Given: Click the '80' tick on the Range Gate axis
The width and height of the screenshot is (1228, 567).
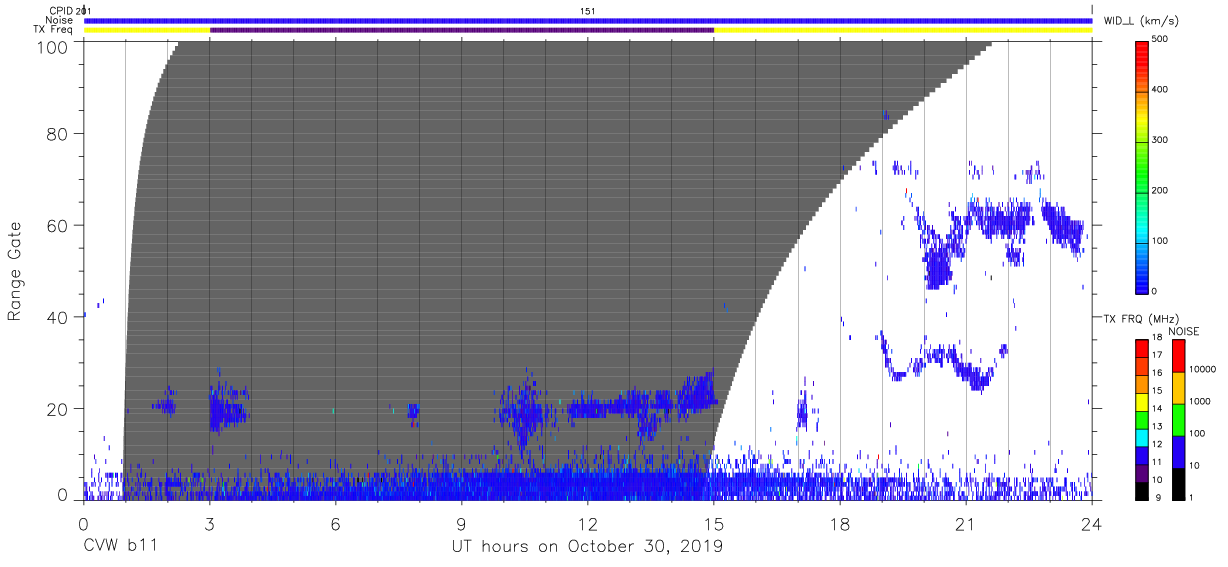Looking at the screenshot, I should point(58,134).
